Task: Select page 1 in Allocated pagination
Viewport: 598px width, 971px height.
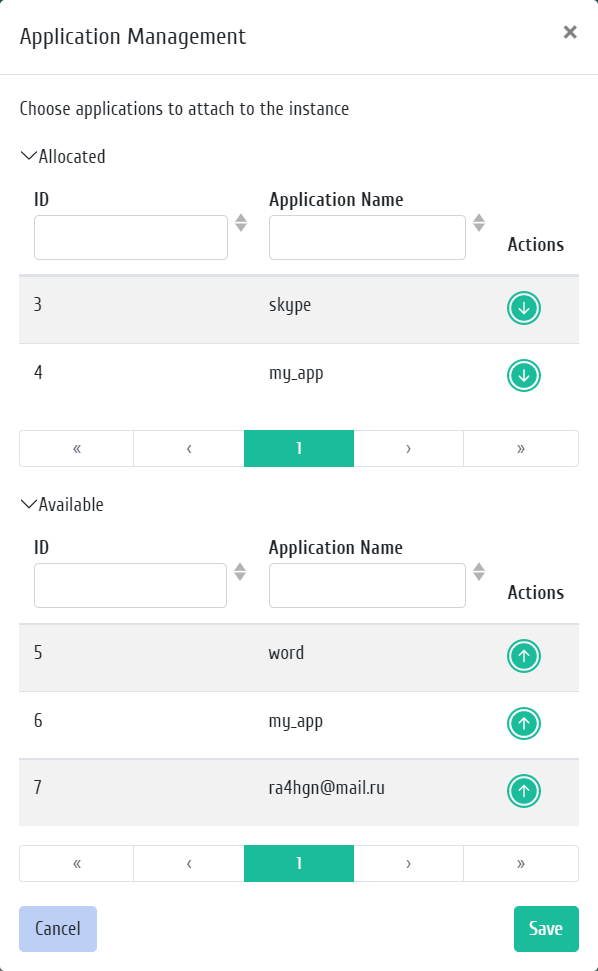Action: [299, 448]
